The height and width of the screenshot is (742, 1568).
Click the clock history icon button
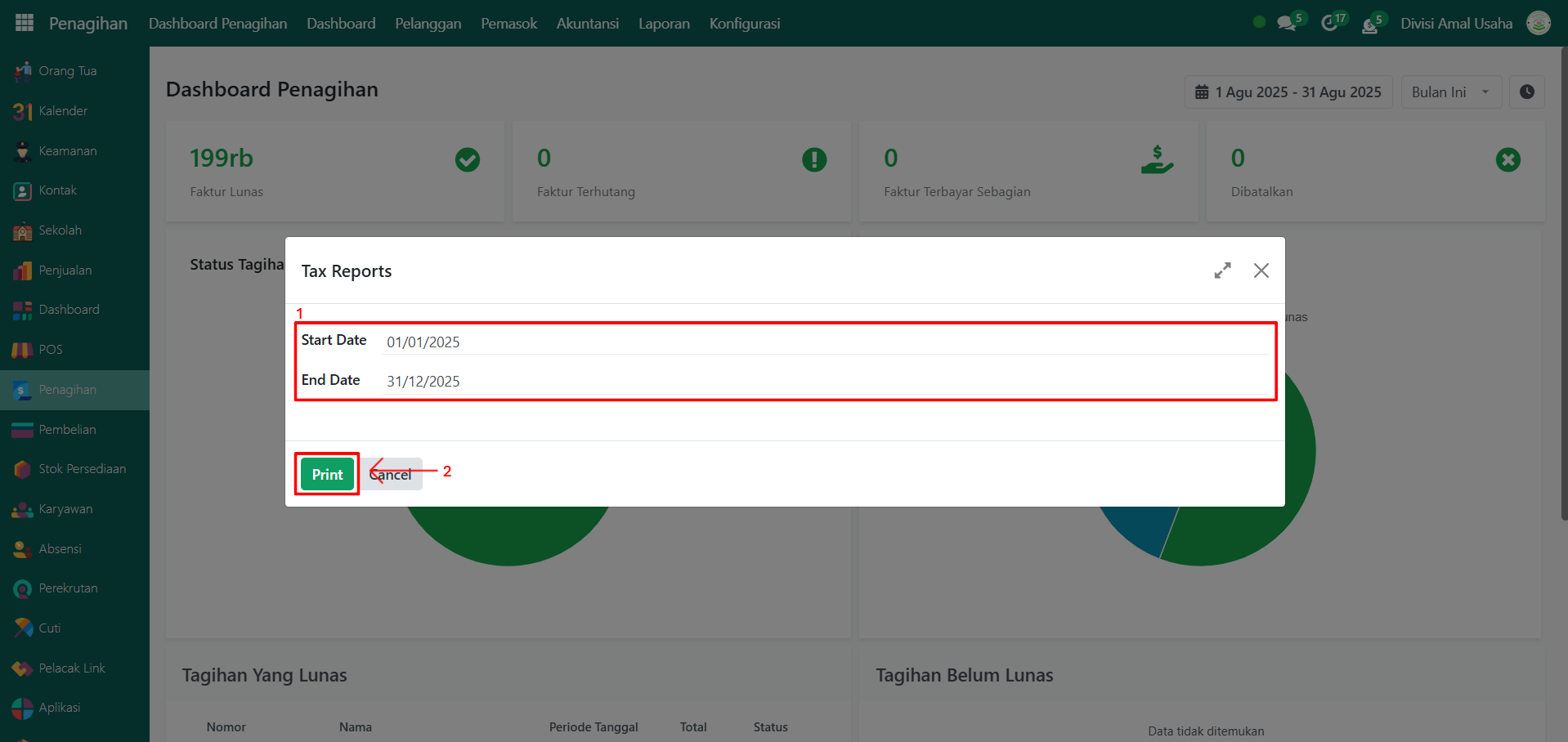point(1526,92)
